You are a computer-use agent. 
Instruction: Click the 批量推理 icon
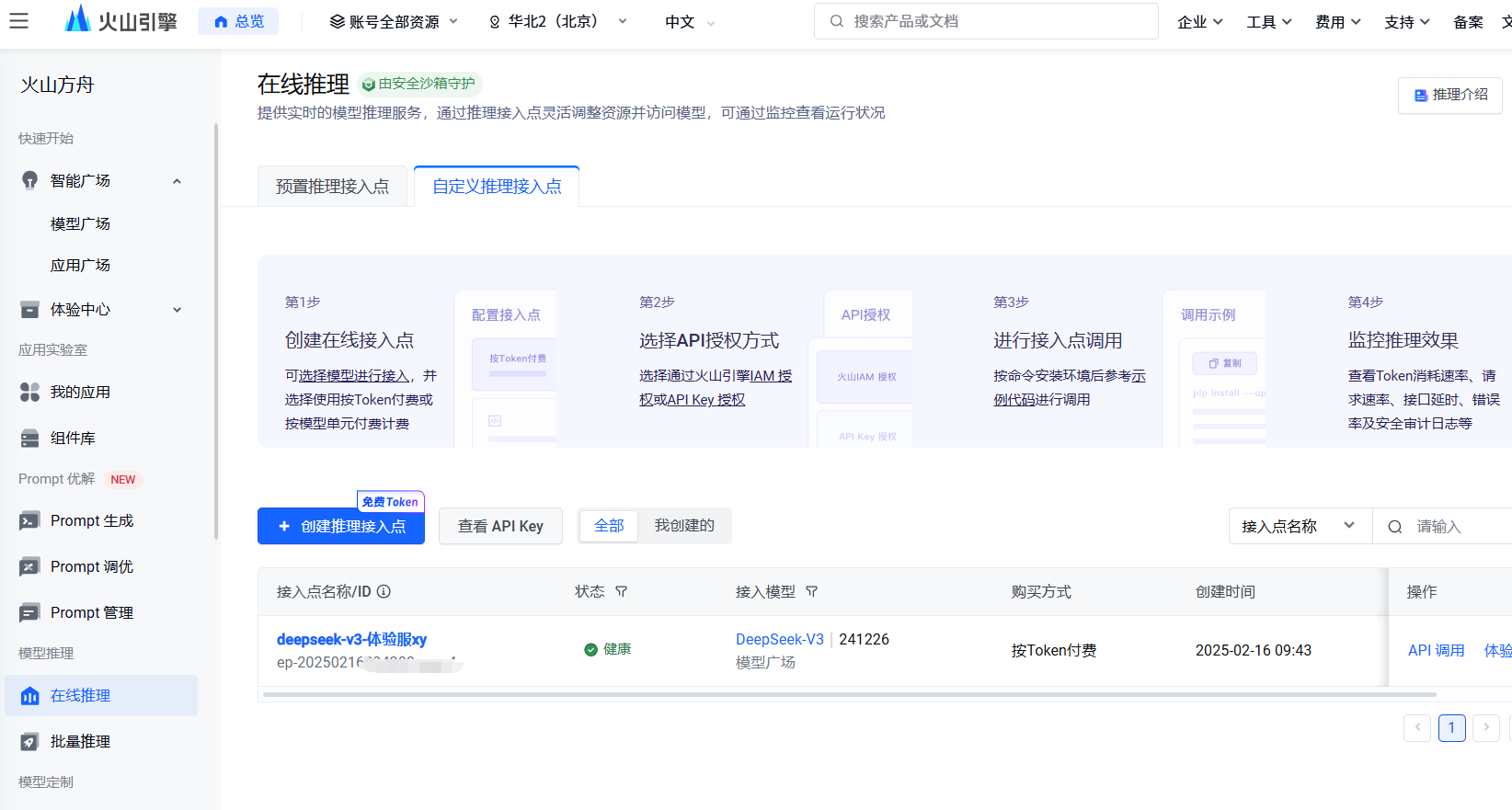pos(29,741)
